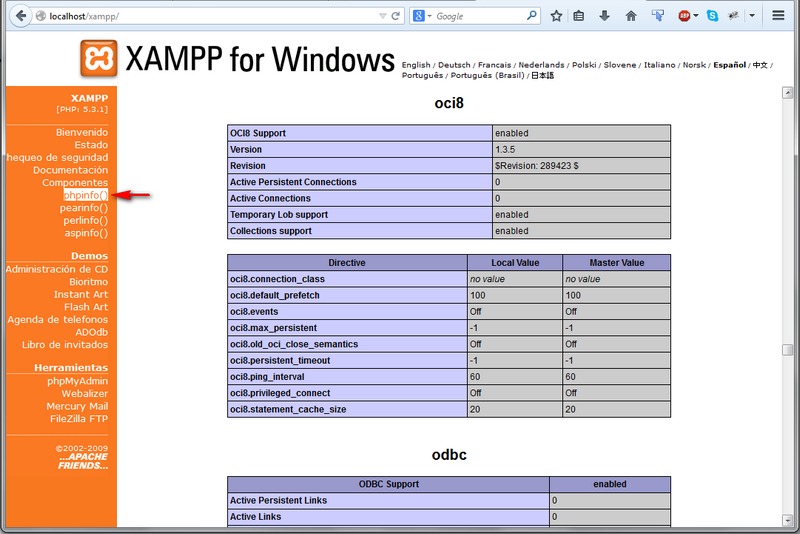
Task: Bookmark this page with the star icon
Action: click(556, 16)
